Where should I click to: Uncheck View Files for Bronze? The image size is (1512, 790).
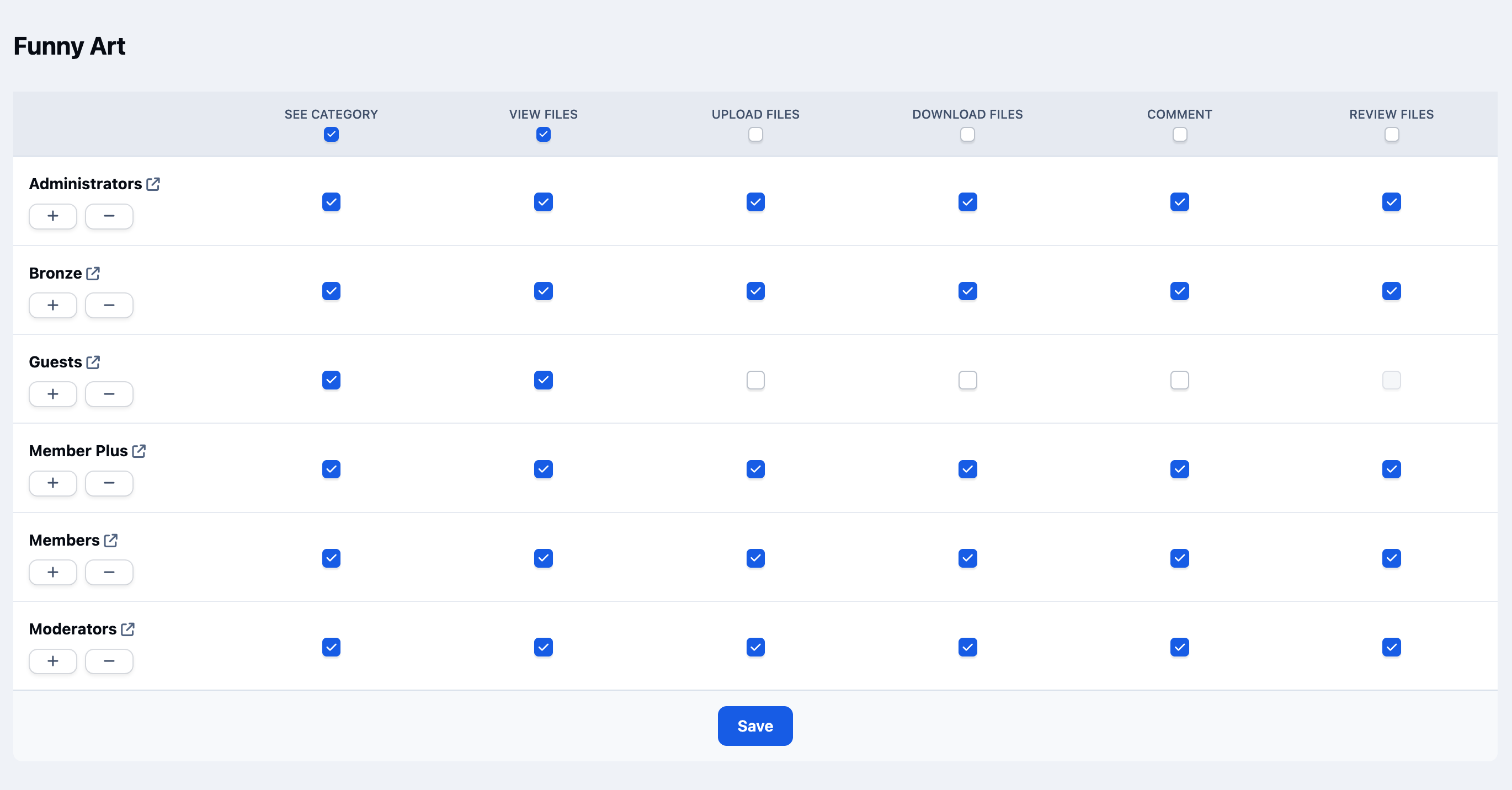pos(544,291)
